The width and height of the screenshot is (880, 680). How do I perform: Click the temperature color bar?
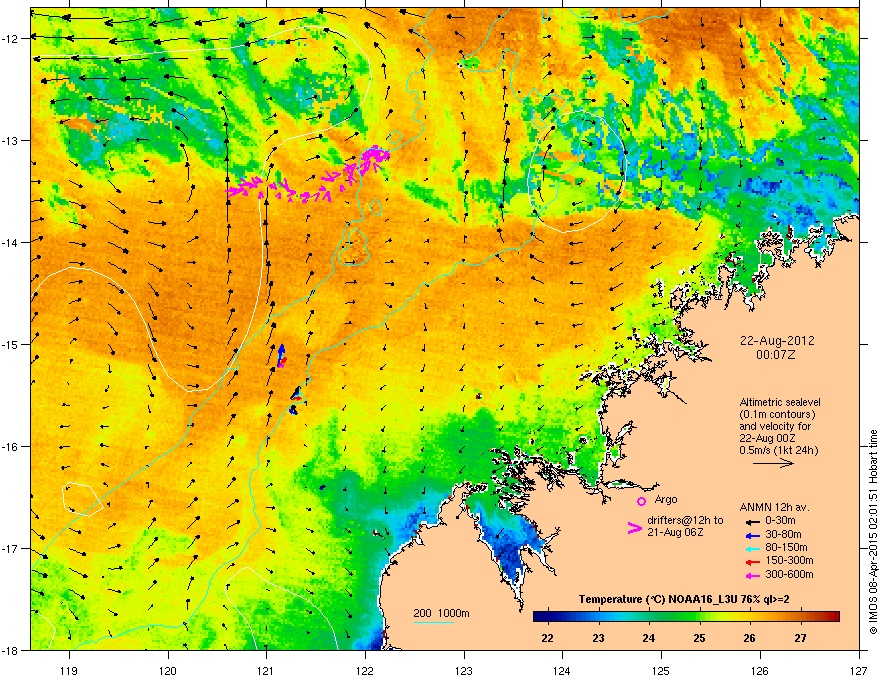point(686,617)
